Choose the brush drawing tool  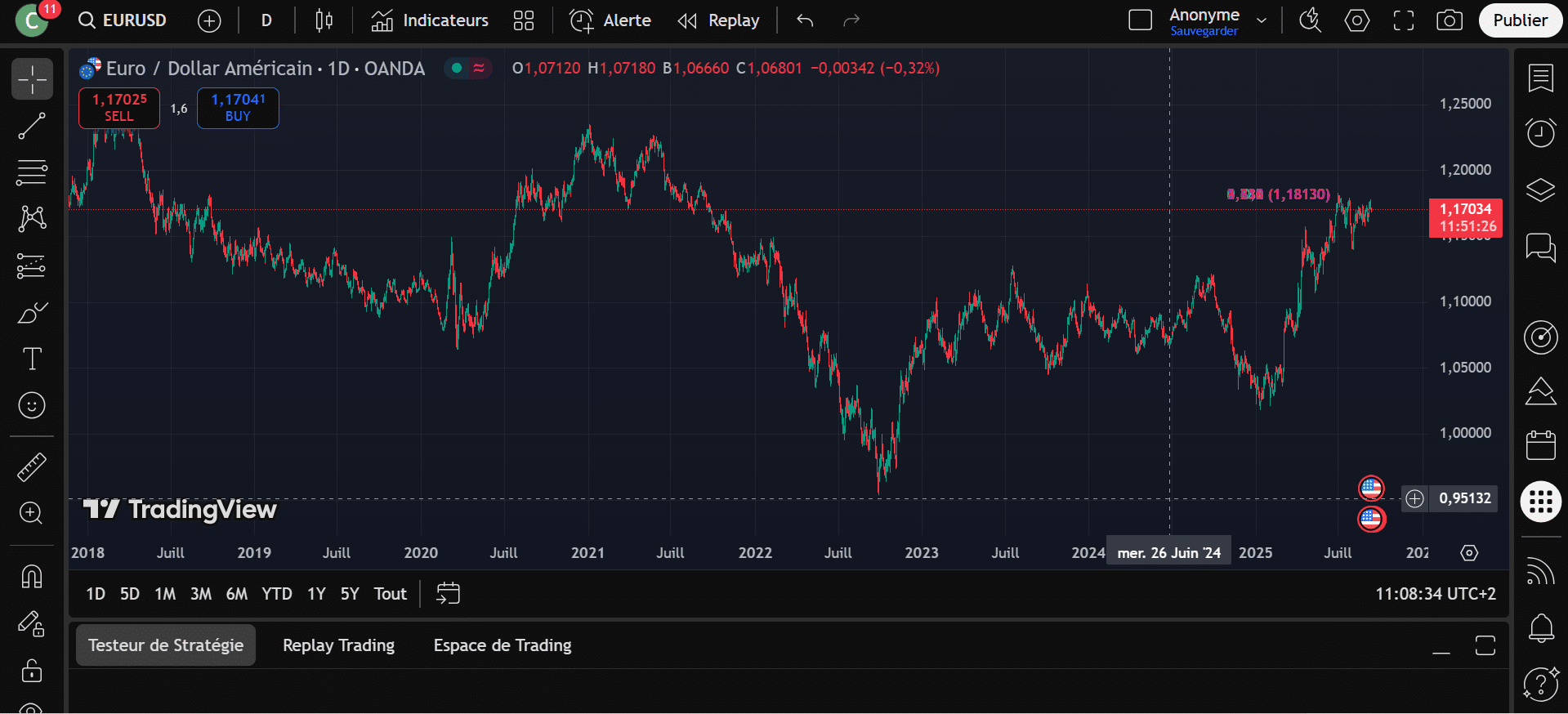coord(32,313)
